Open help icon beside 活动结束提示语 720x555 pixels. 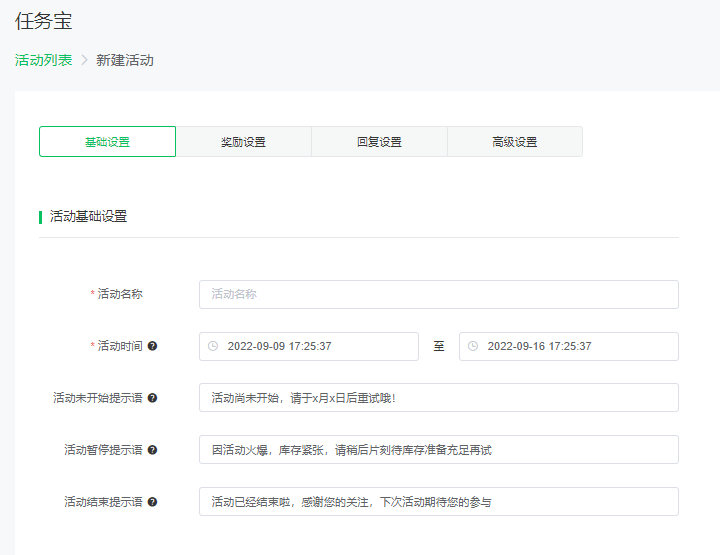click(x=152, y=502)
